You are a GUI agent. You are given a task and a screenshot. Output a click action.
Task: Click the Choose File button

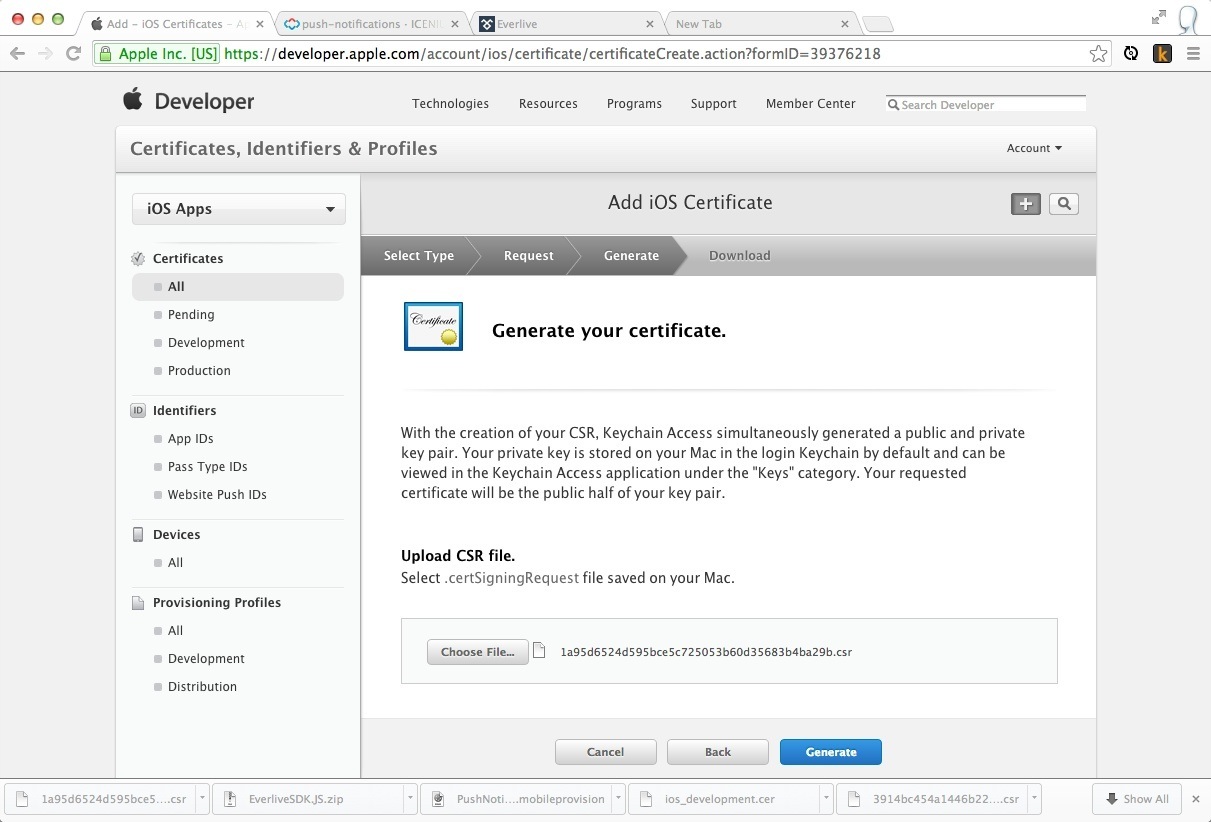pyautogui.click(x=477, y=652)
